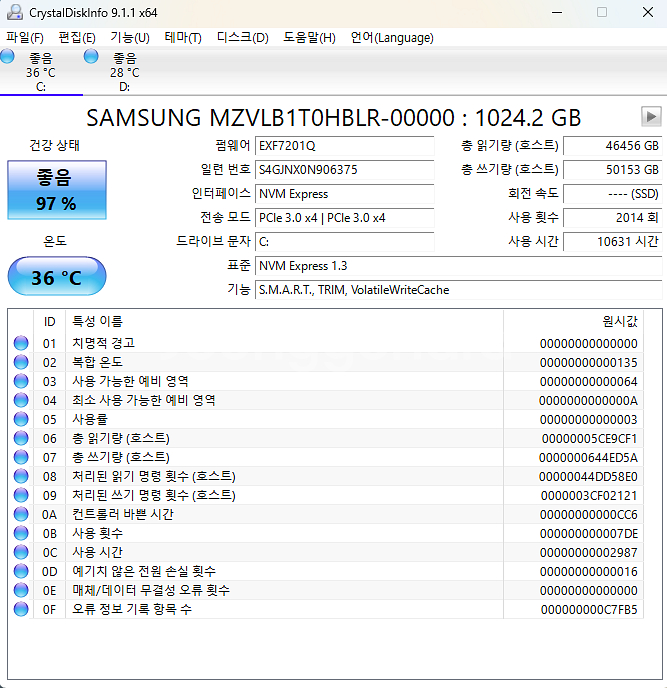Click status icon of 치명적 경고 row

tap(21, 343)
